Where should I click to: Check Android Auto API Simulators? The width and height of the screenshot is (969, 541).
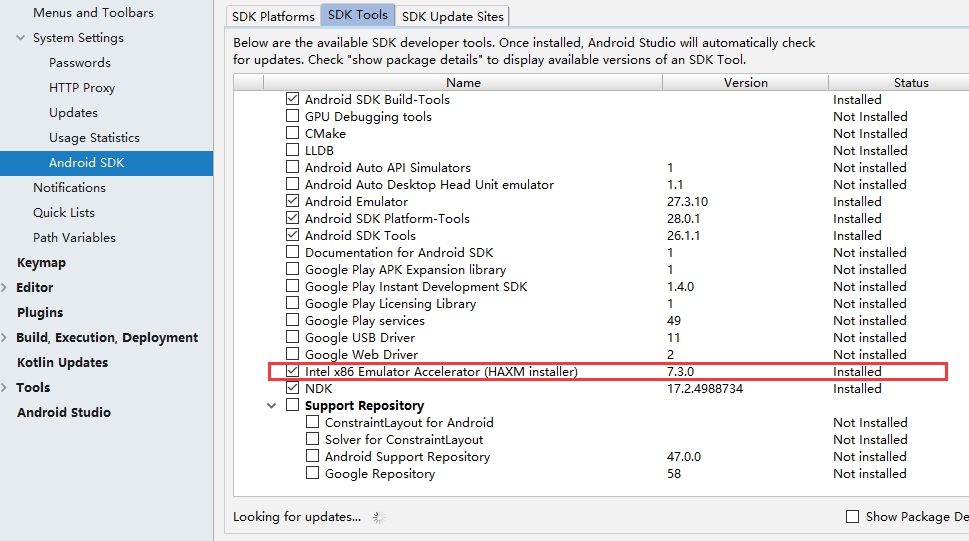pos(292,167)
